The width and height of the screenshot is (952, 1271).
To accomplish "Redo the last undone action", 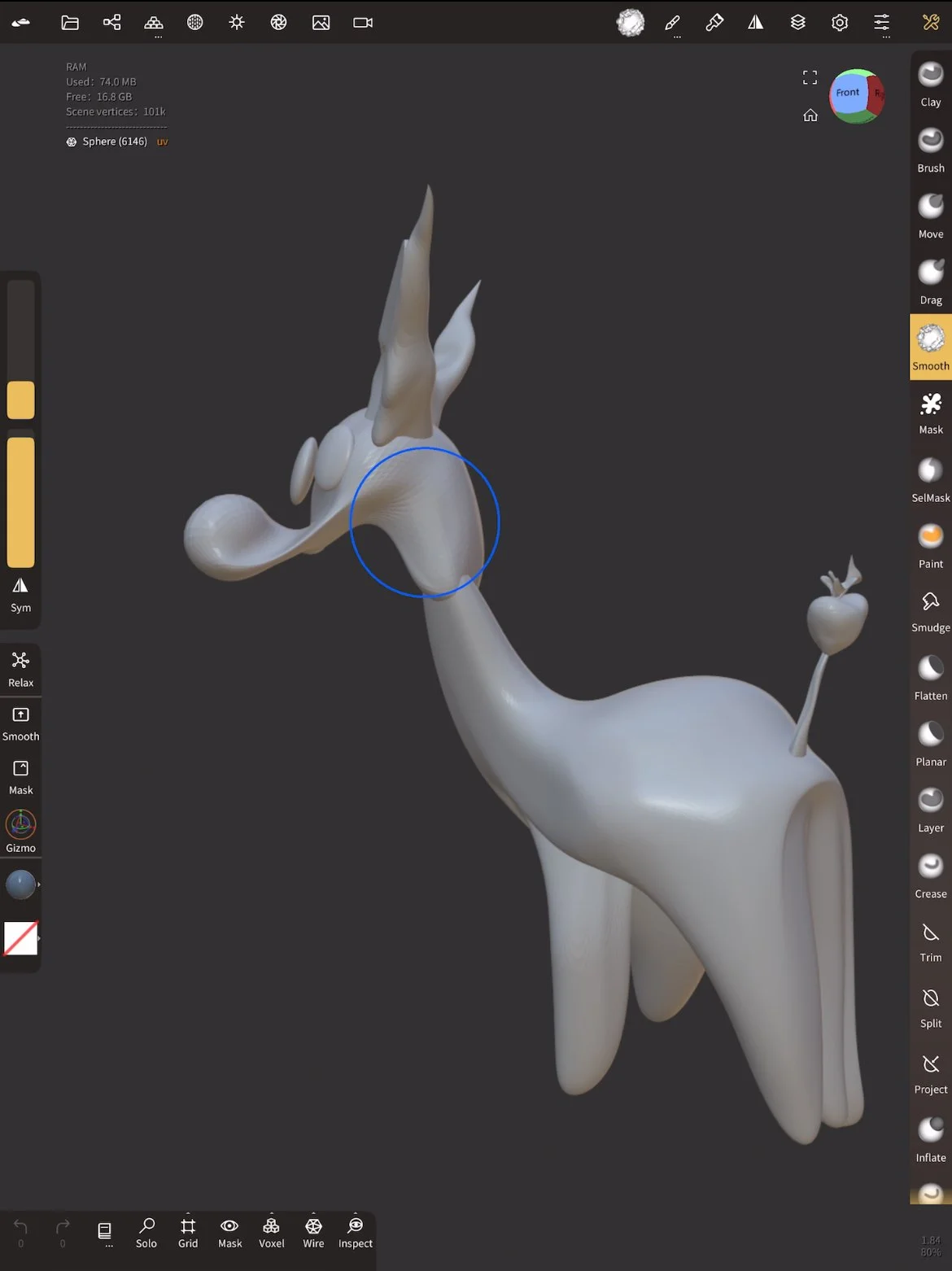I will point(63,1232).
